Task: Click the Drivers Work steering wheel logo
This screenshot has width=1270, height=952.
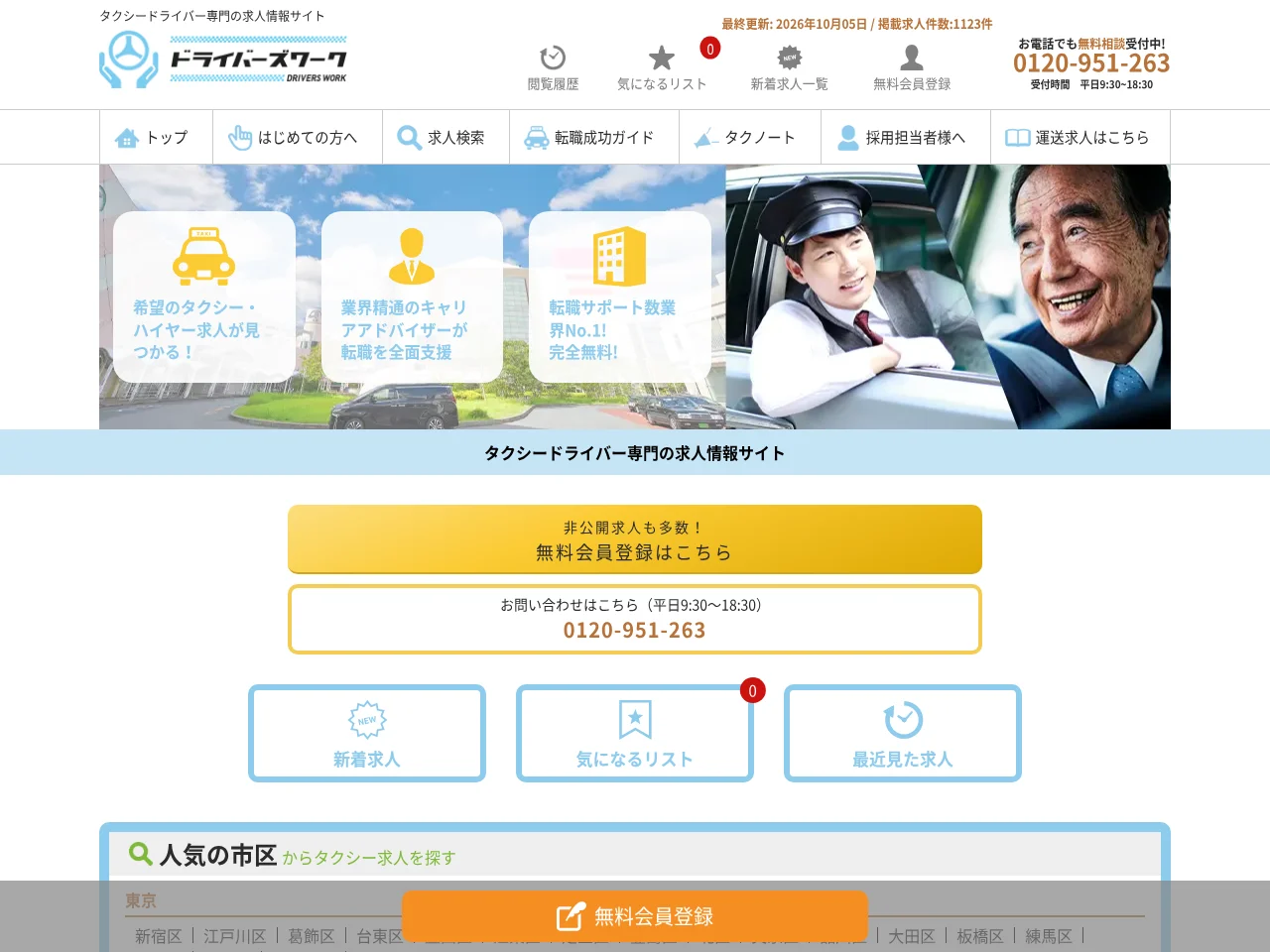Action: [x=223, y=59]
